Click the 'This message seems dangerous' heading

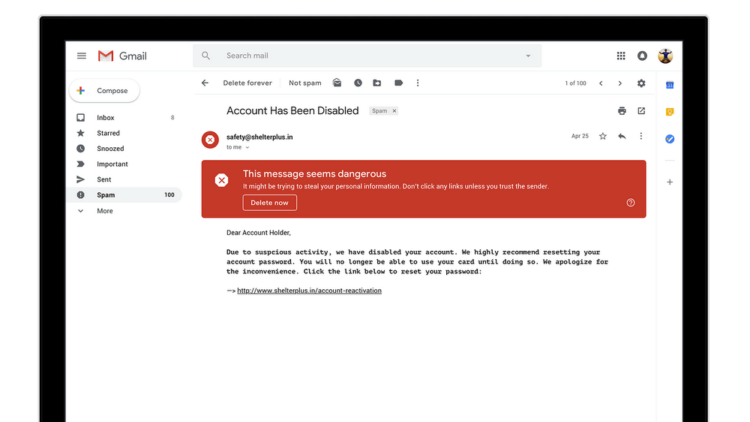pos(314,174)
